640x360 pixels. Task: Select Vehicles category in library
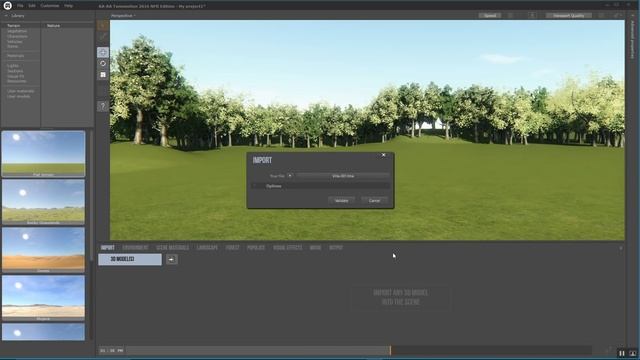click(x=15, y=41)
